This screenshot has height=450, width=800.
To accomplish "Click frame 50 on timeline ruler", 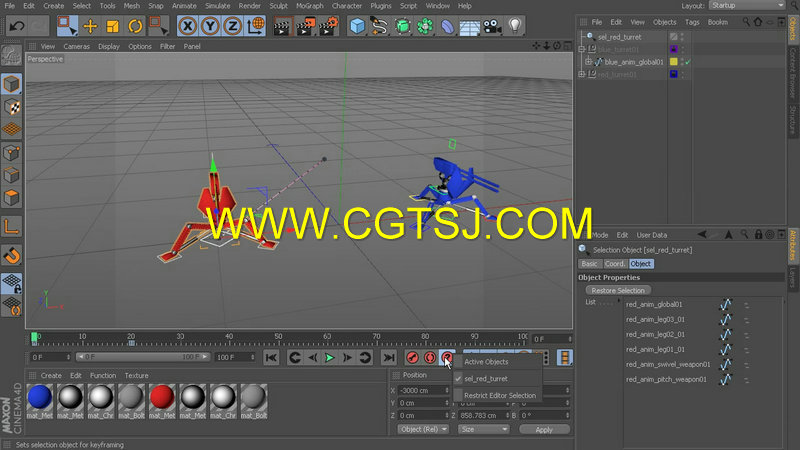I will click(278, 338).
